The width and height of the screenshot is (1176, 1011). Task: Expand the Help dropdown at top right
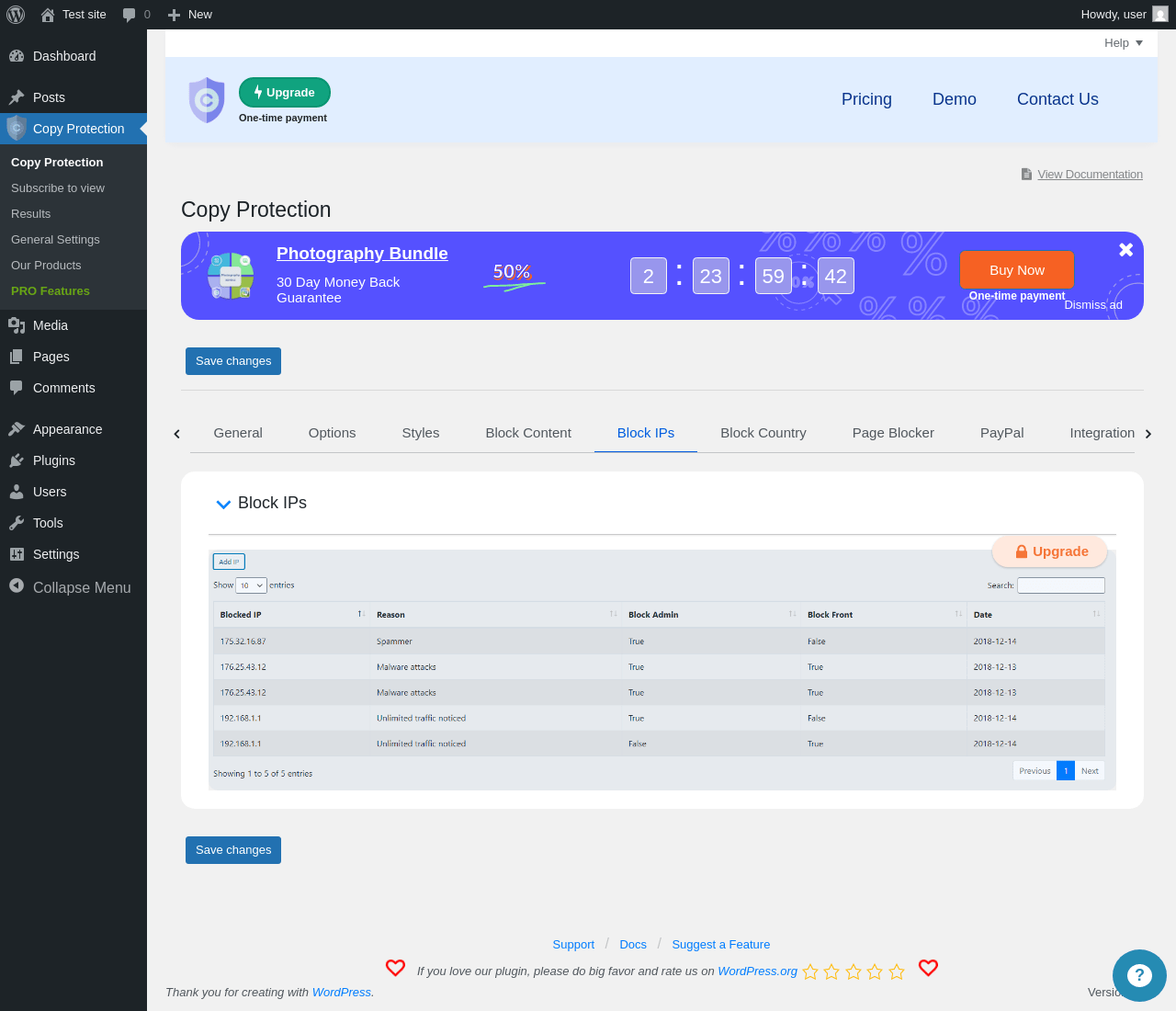[1124, 43]
